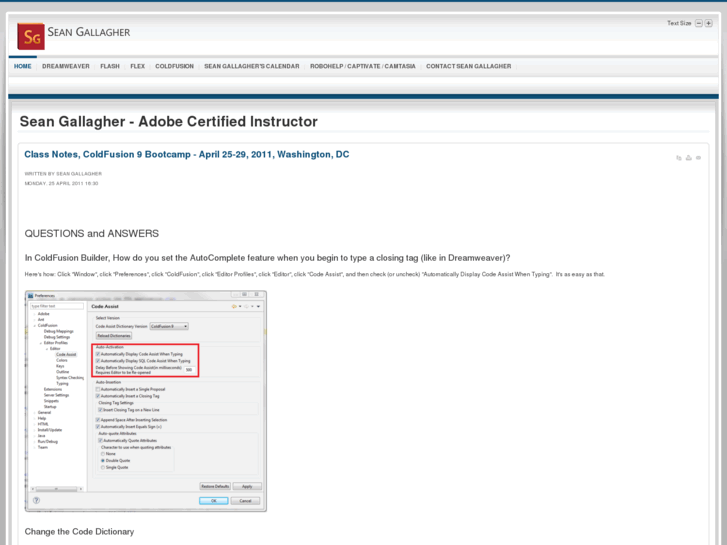Viewport: 727px width, 545px height.
Task: Collapse the ColdFusion tree node
Action: [34, 325]
